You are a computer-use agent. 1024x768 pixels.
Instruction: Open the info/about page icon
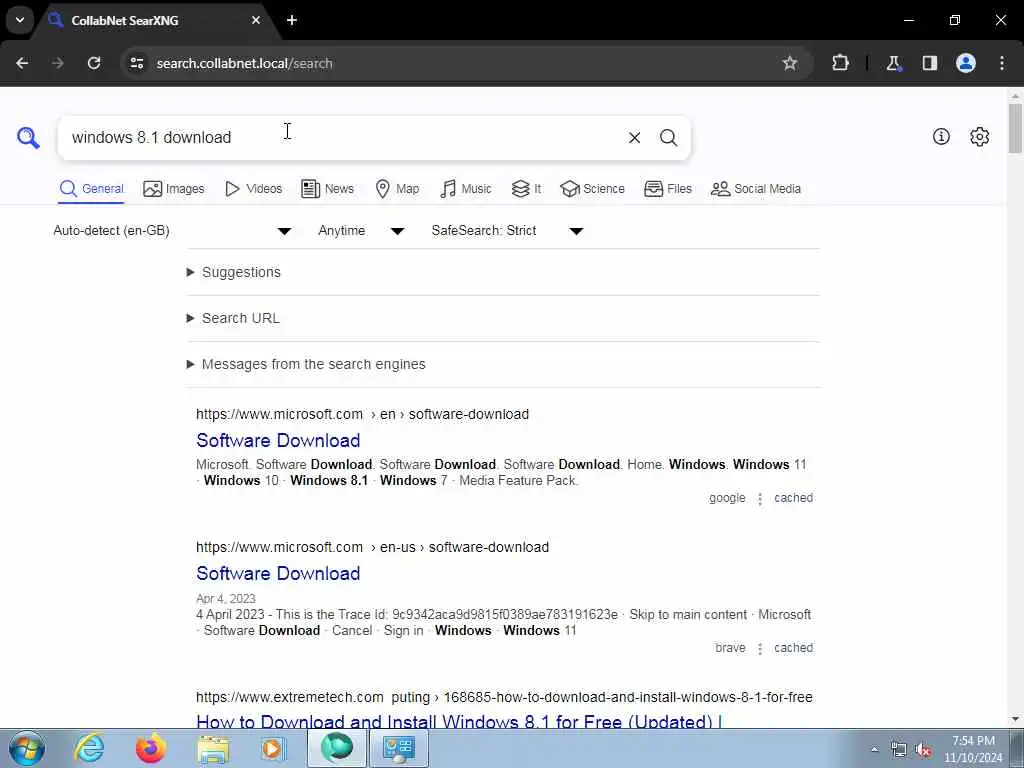(941, 136)
